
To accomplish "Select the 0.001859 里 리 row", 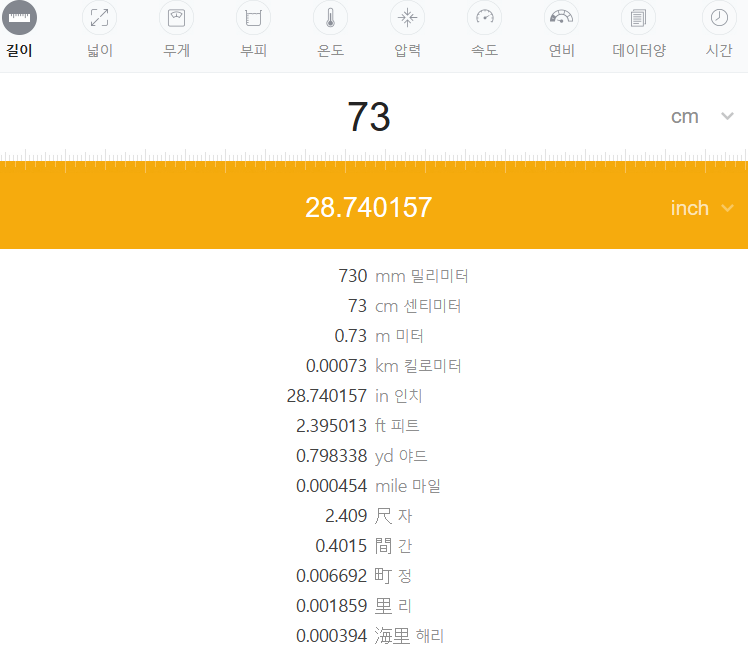I will pos(354,606).
